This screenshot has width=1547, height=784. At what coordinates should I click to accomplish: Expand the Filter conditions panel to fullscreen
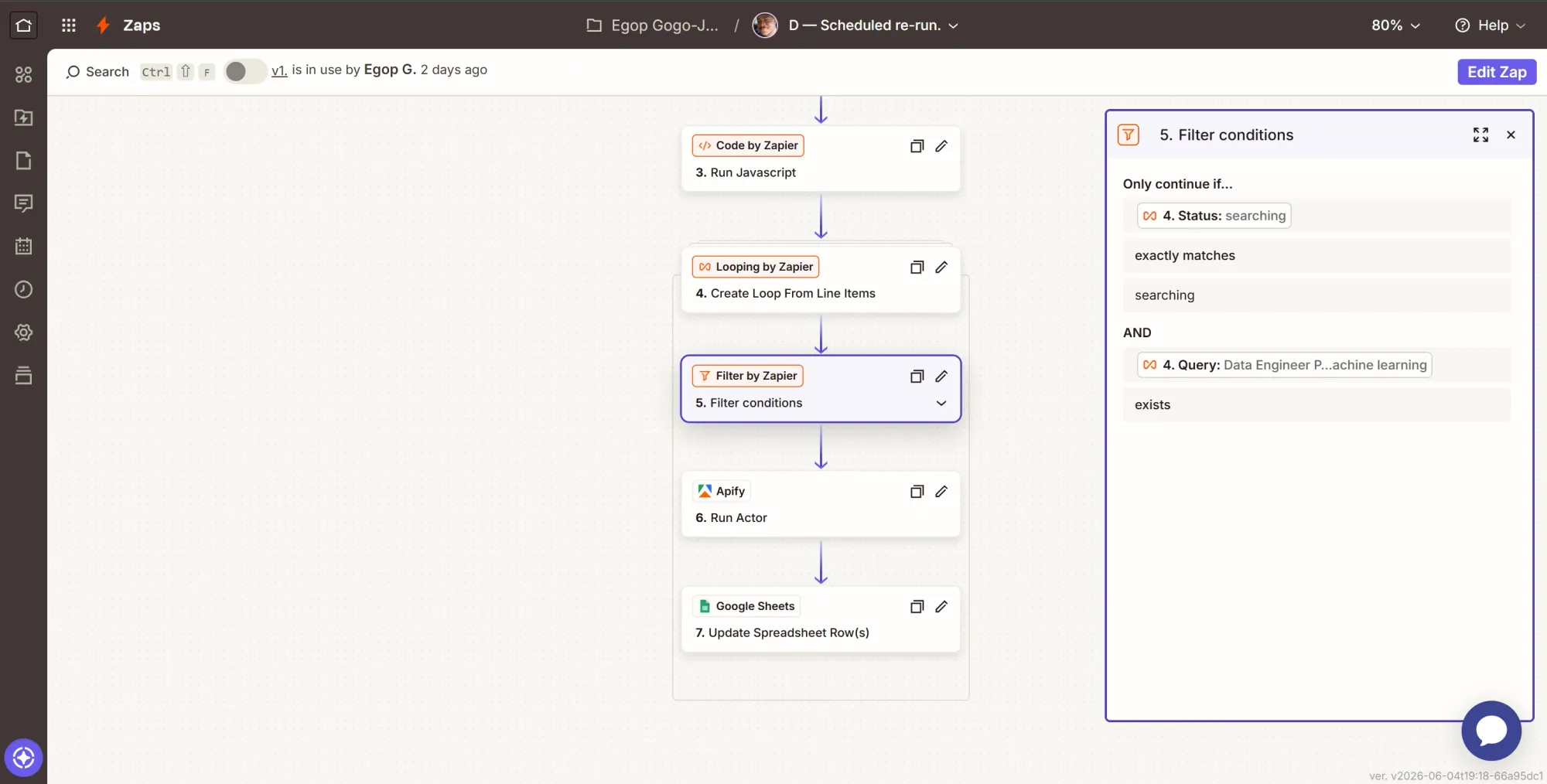[1480, 135]
